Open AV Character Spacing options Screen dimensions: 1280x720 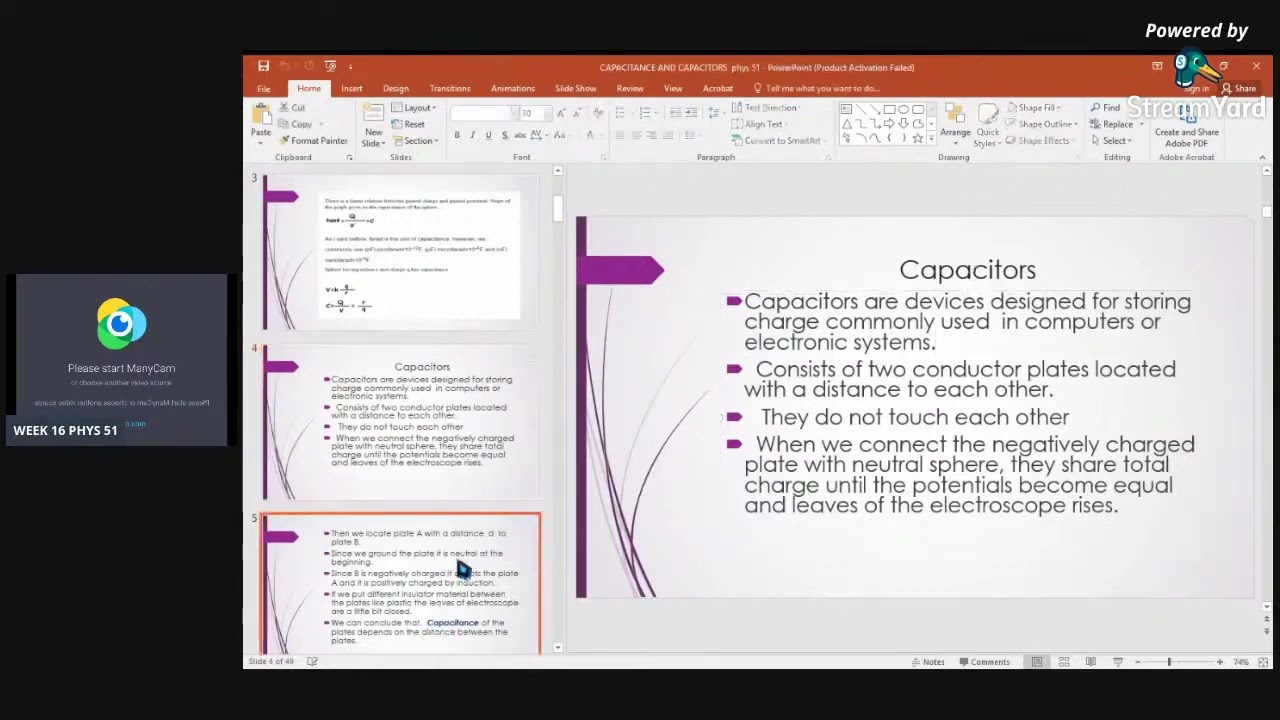click(x=538, y=135)
